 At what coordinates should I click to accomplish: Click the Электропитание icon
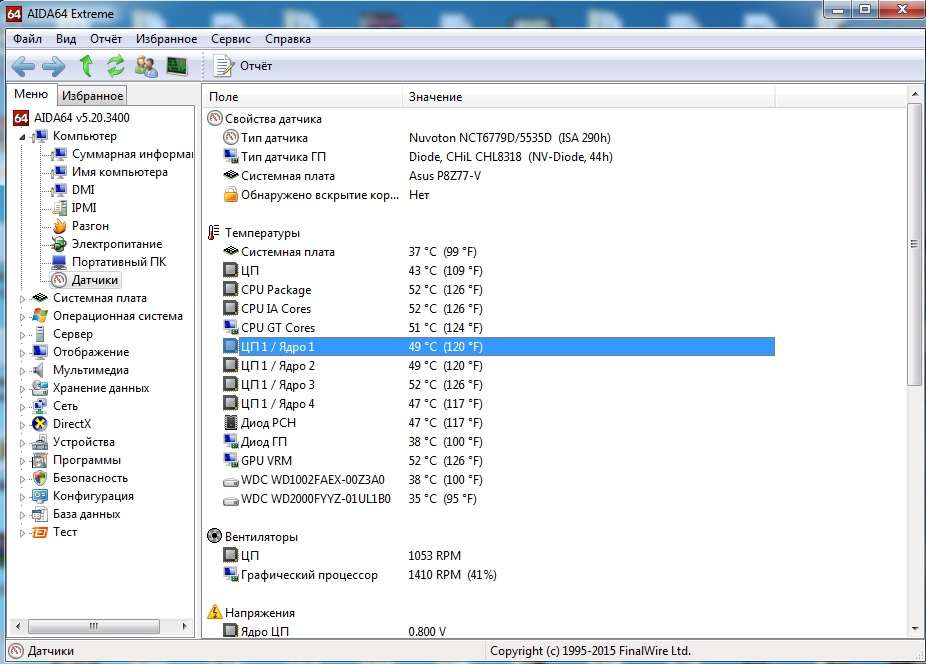tap(59, 244)
